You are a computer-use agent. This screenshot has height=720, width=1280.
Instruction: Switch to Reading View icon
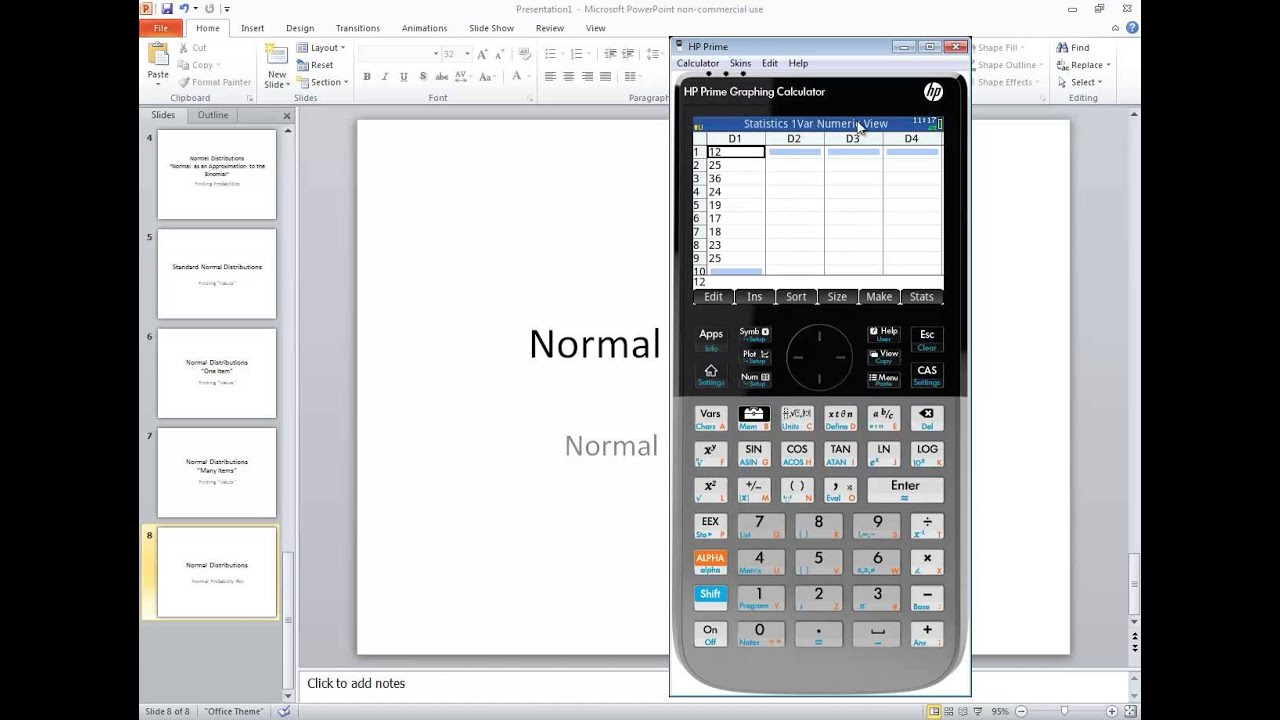pos(963,711)
